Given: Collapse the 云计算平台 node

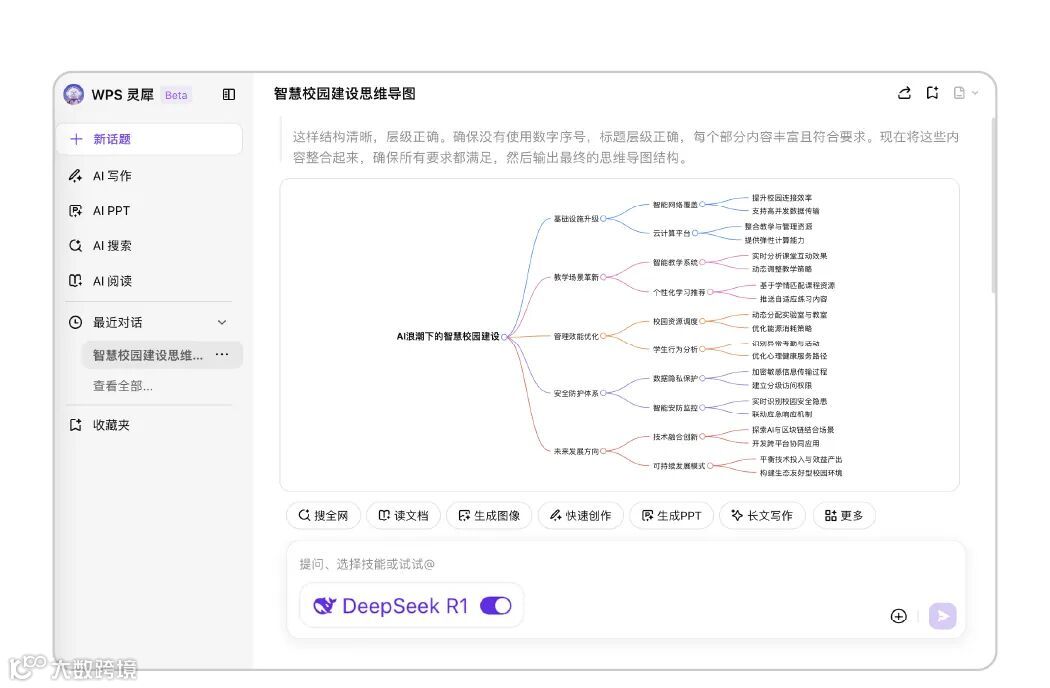Looking at the screenshot, I should tap(695, 233).
